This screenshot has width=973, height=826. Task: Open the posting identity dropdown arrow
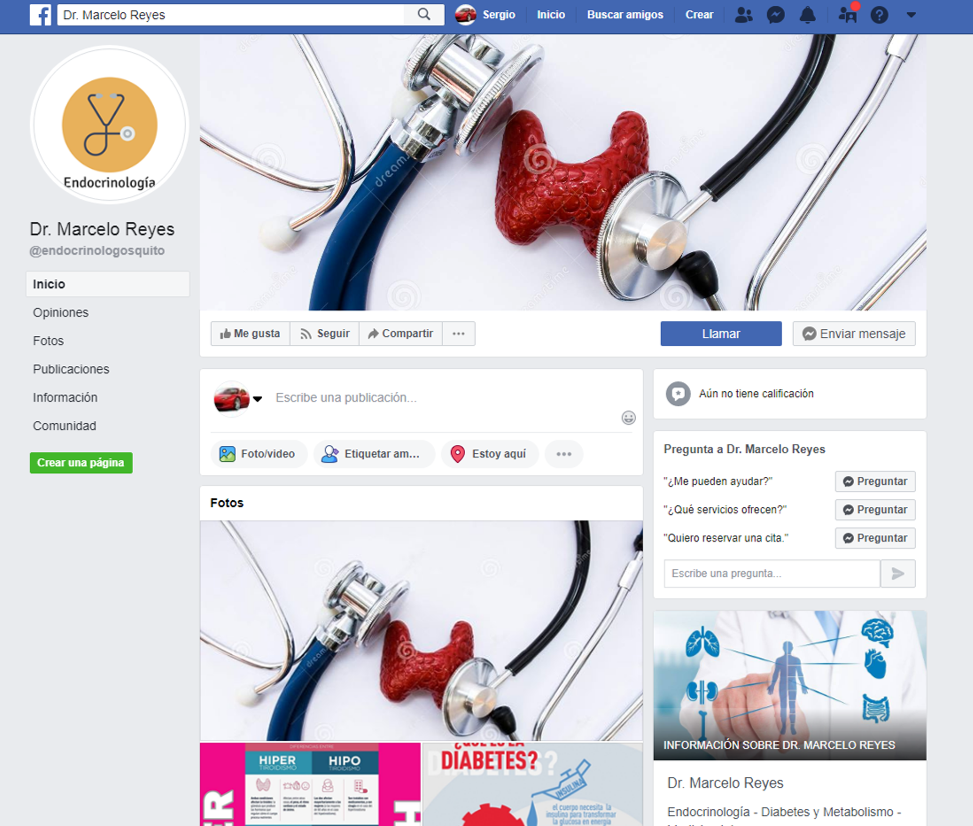[x=258, y=398]
